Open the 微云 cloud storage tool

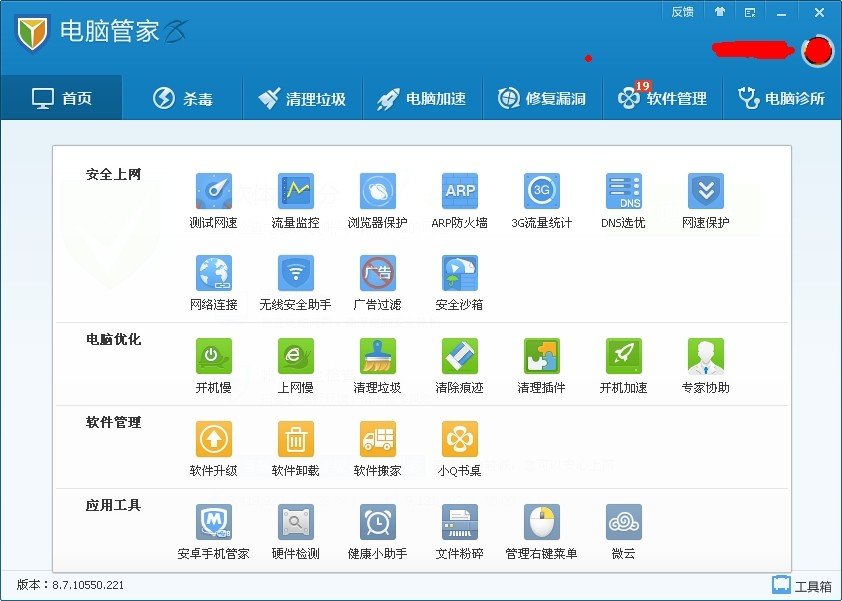pyautogui.click(x=623, y=522)
